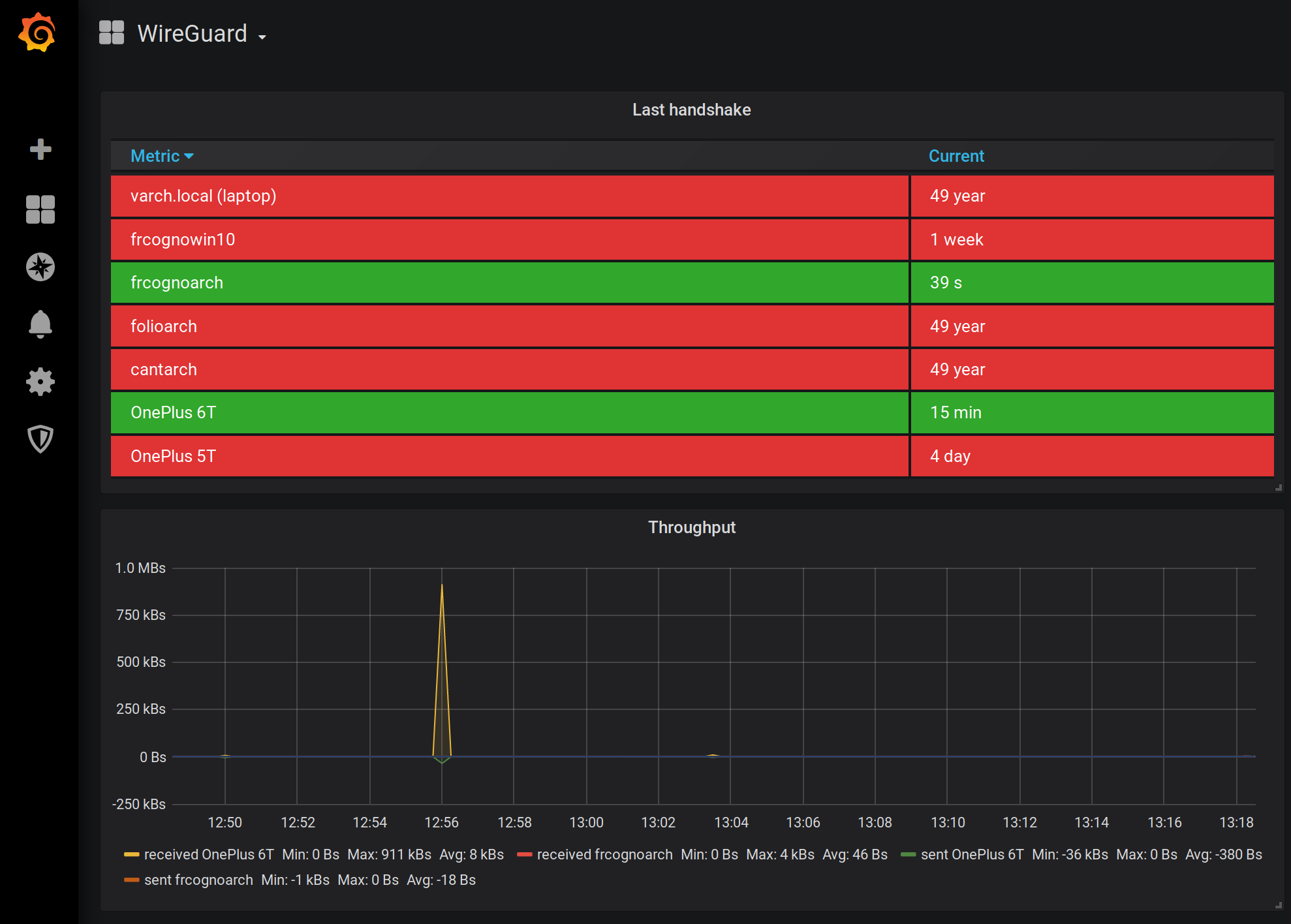
Task: Click the varch.local (laptop) metric cell
Action: [203, 196]
